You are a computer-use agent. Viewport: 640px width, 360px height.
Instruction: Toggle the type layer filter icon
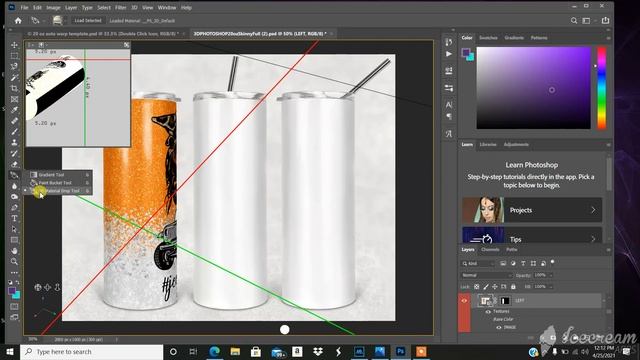pos(523,264)
